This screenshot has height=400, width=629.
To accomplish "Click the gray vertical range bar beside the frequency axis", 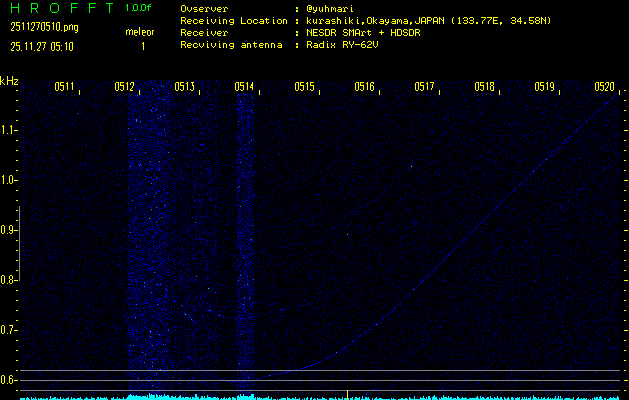I will click(x=19, y=243).
